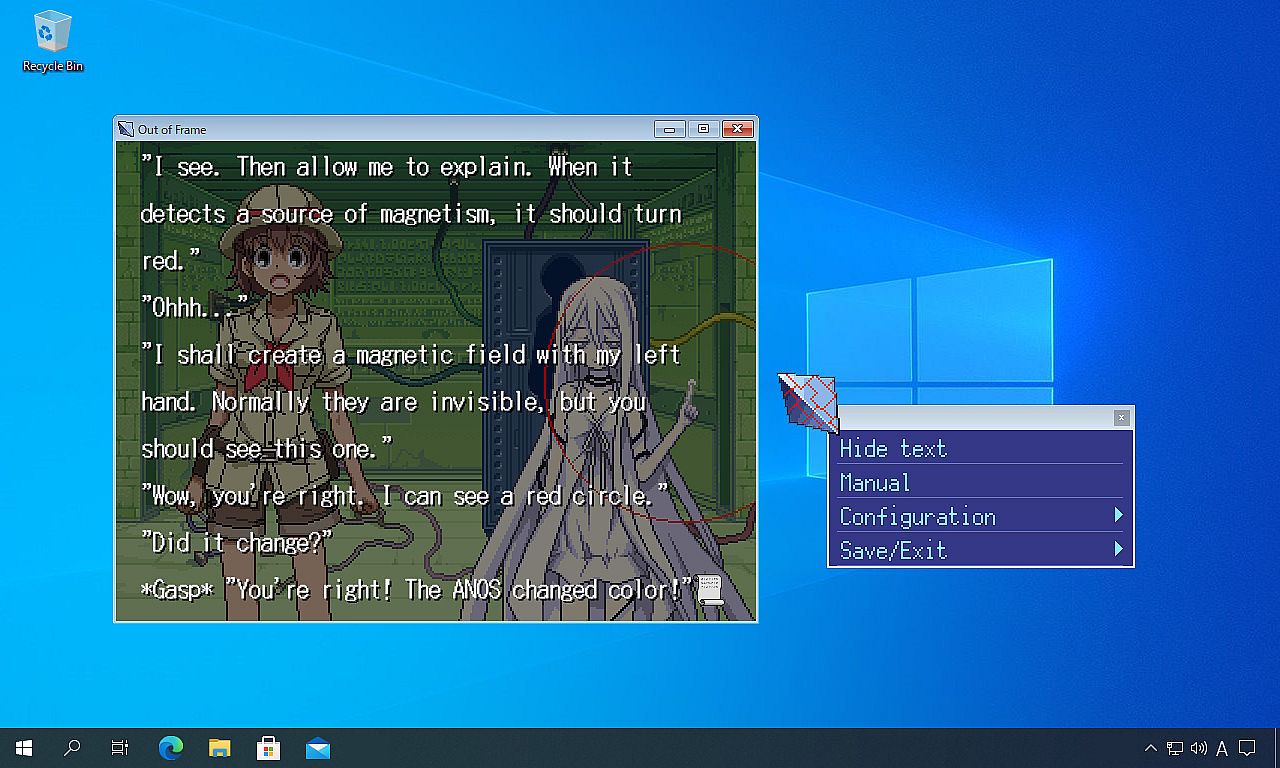The width and height of the screenshot is (1280, 768).
Task: Launch Microsoft Edge from the taskbar
Action: point(171,748)
